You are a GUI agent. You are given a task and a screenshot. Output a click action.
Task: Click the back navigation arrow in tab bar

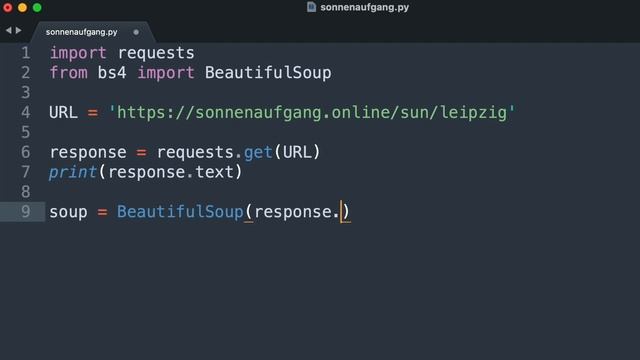pos(9,30)
